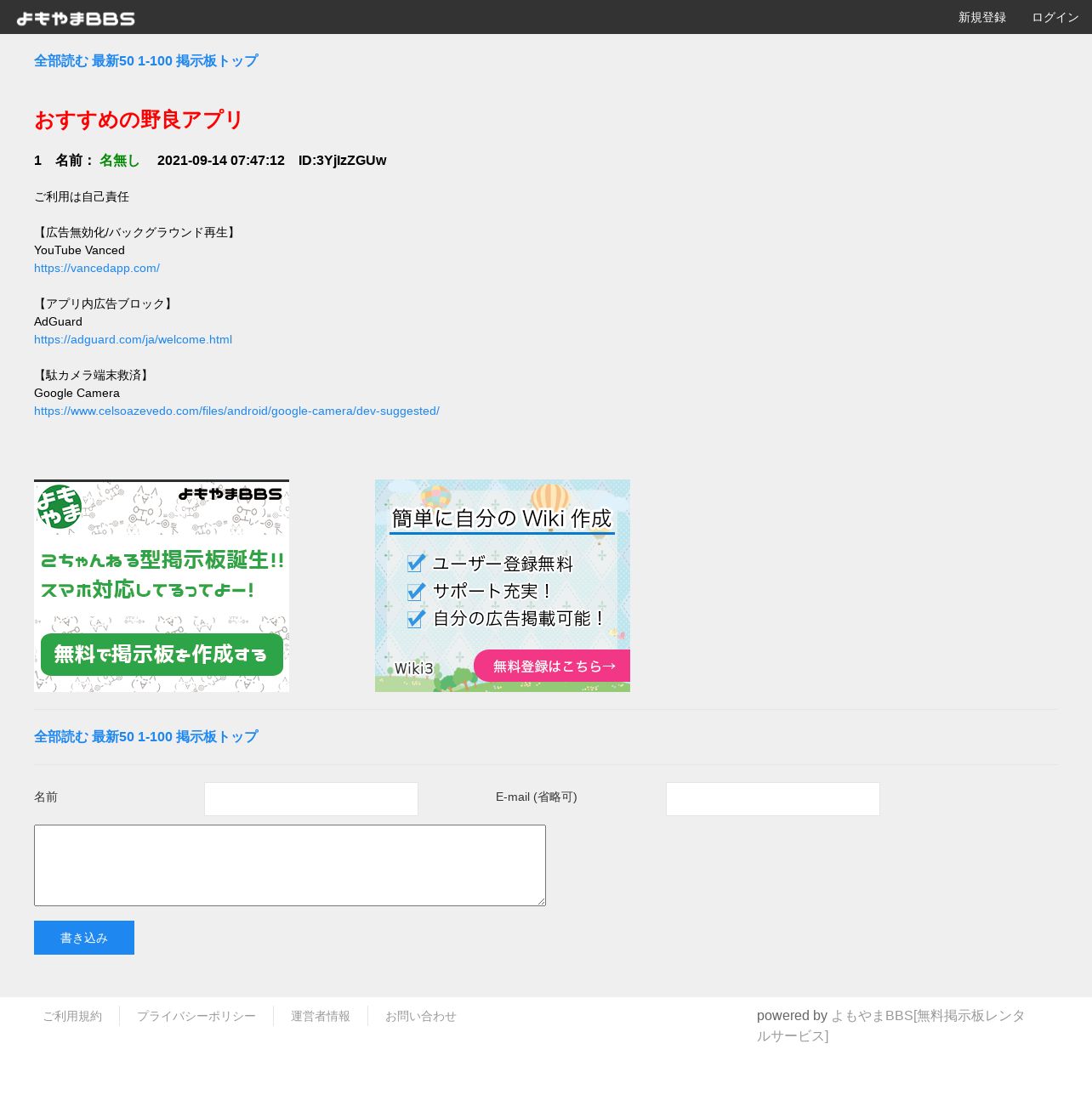Open the vancedapp.com link
Viewport: 1092px width, 1106px height.
point(97,268)
